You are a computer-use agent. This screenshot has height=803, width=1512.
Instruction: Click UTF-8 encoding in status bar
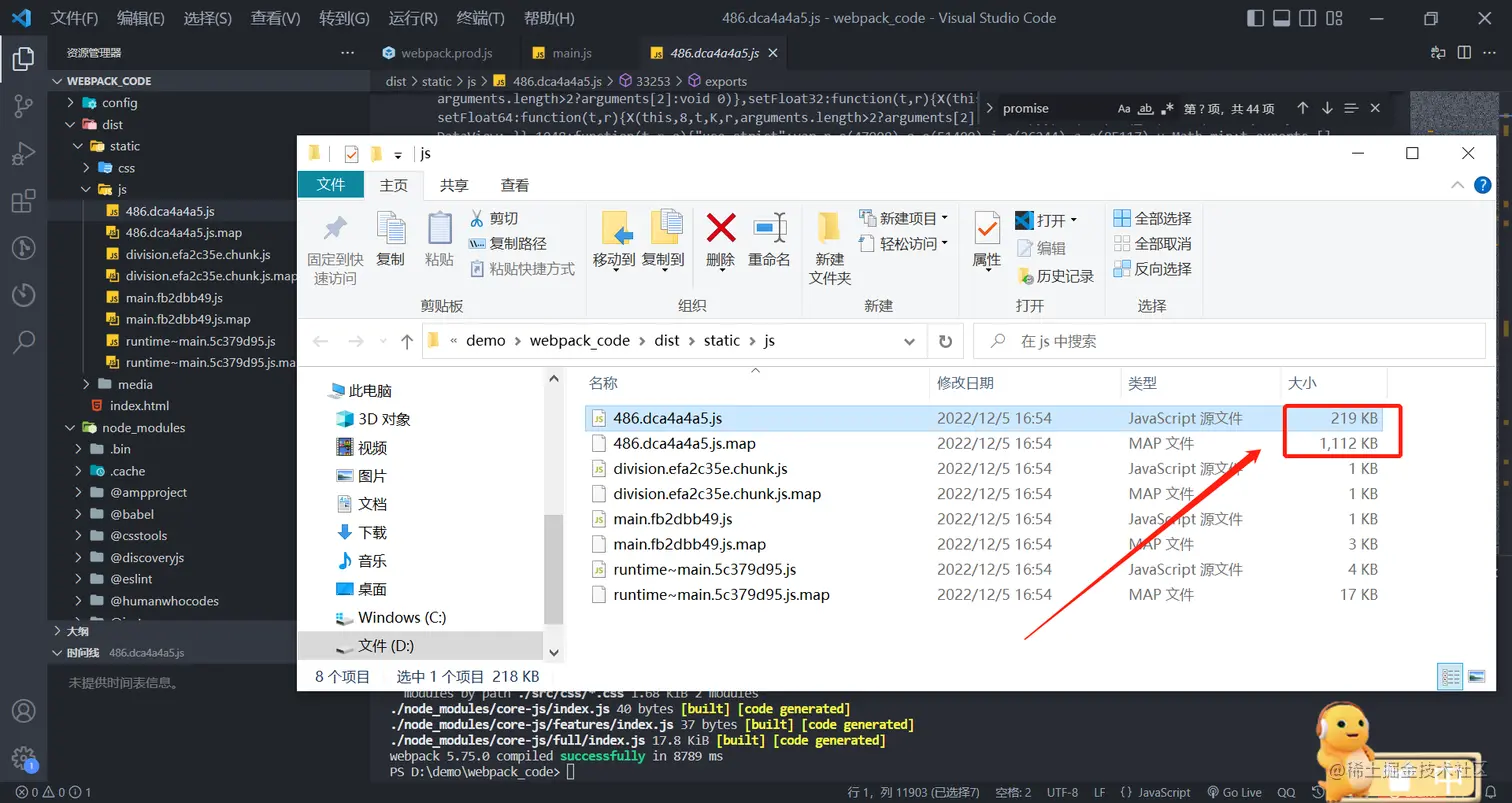click(1062, 792)
